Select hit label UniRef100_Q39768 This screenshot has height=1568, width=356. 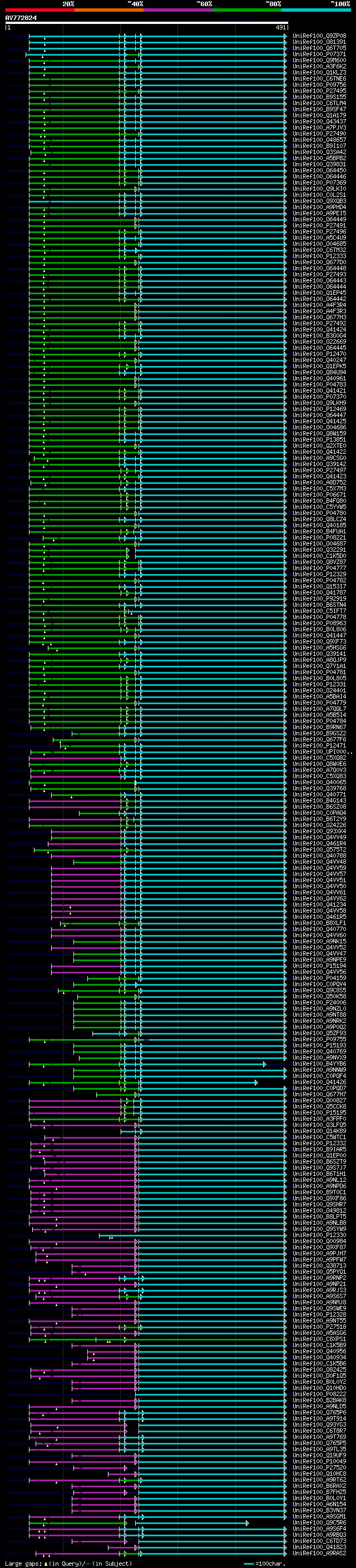click(319, 788)
